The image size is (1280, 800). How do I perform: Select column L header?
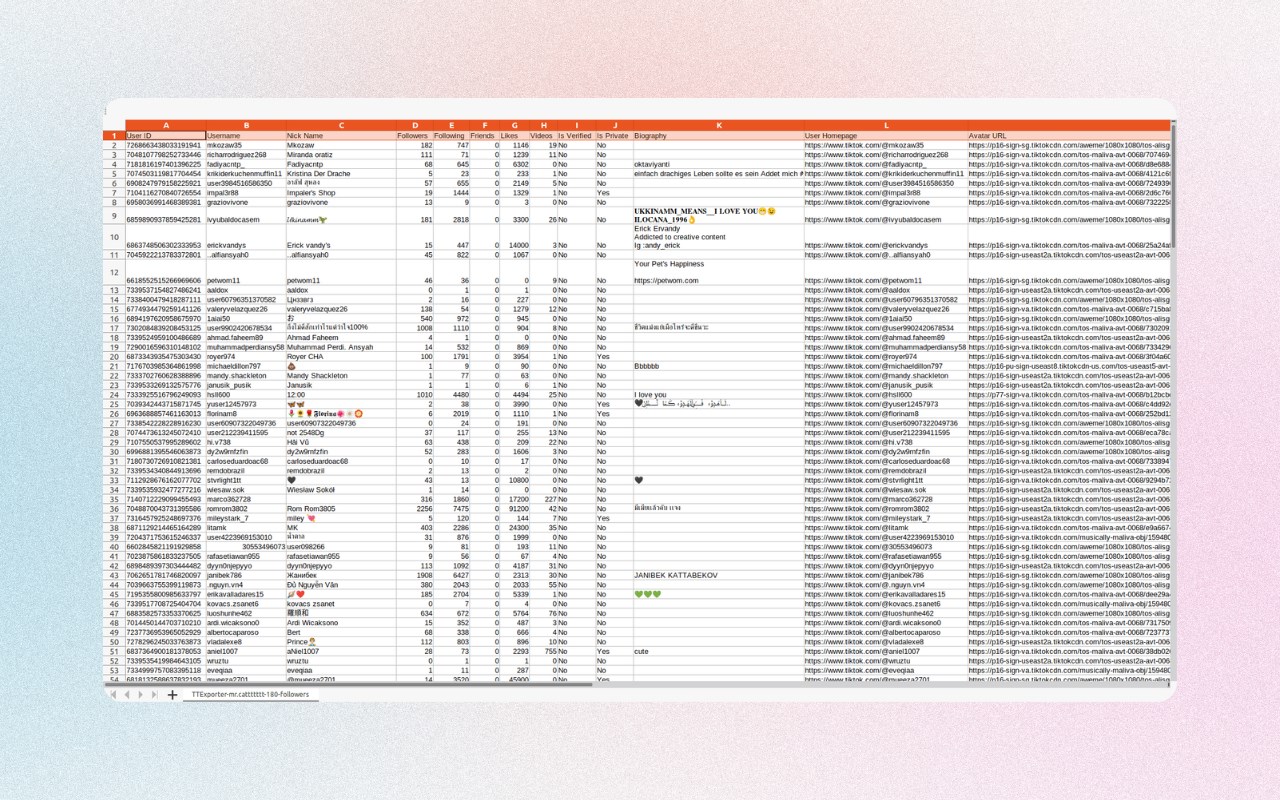tap(885, 126)
